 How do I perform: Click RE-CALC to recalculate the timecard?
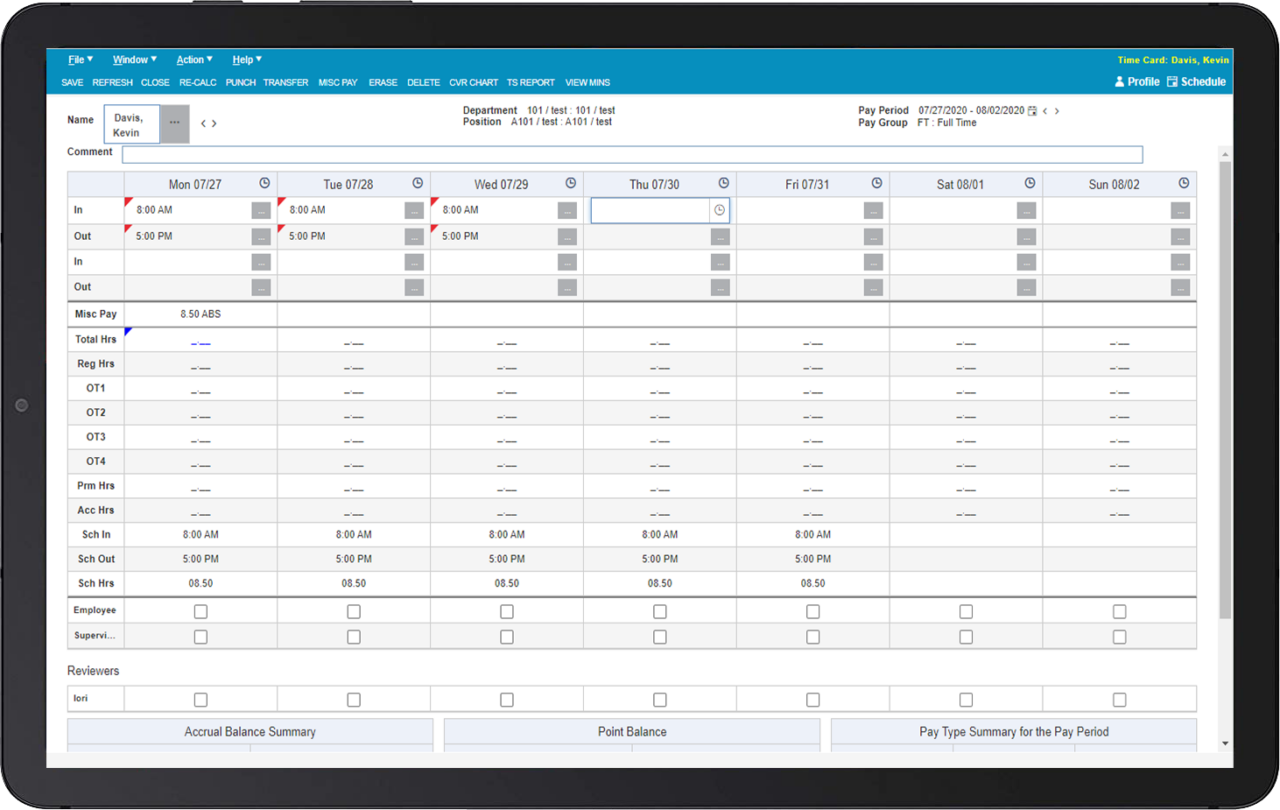tap(197, 82)
